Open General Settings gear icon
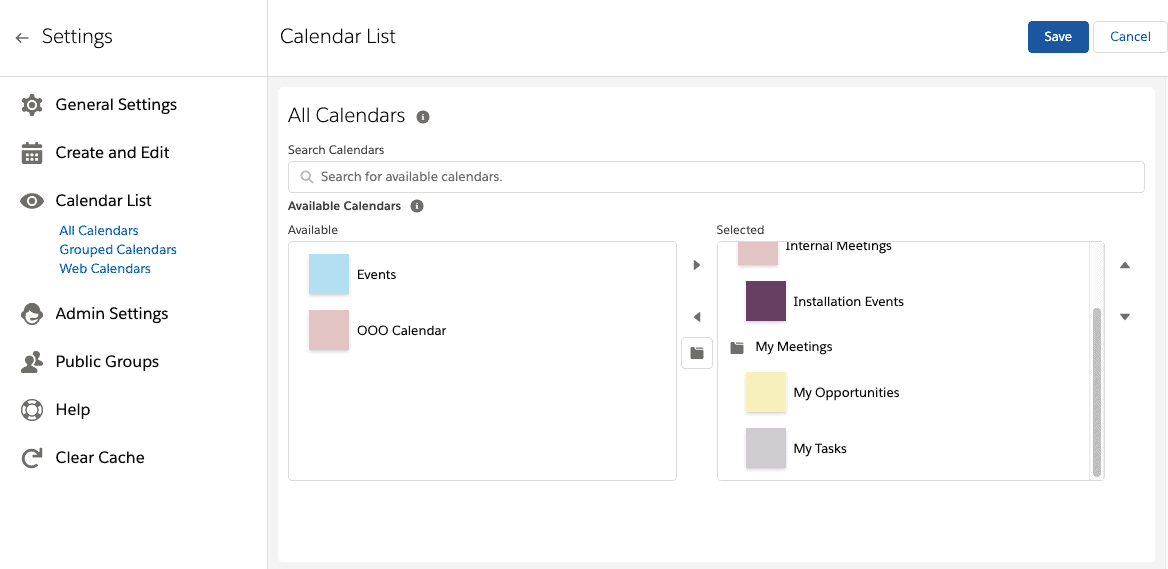 click(31, 105)
